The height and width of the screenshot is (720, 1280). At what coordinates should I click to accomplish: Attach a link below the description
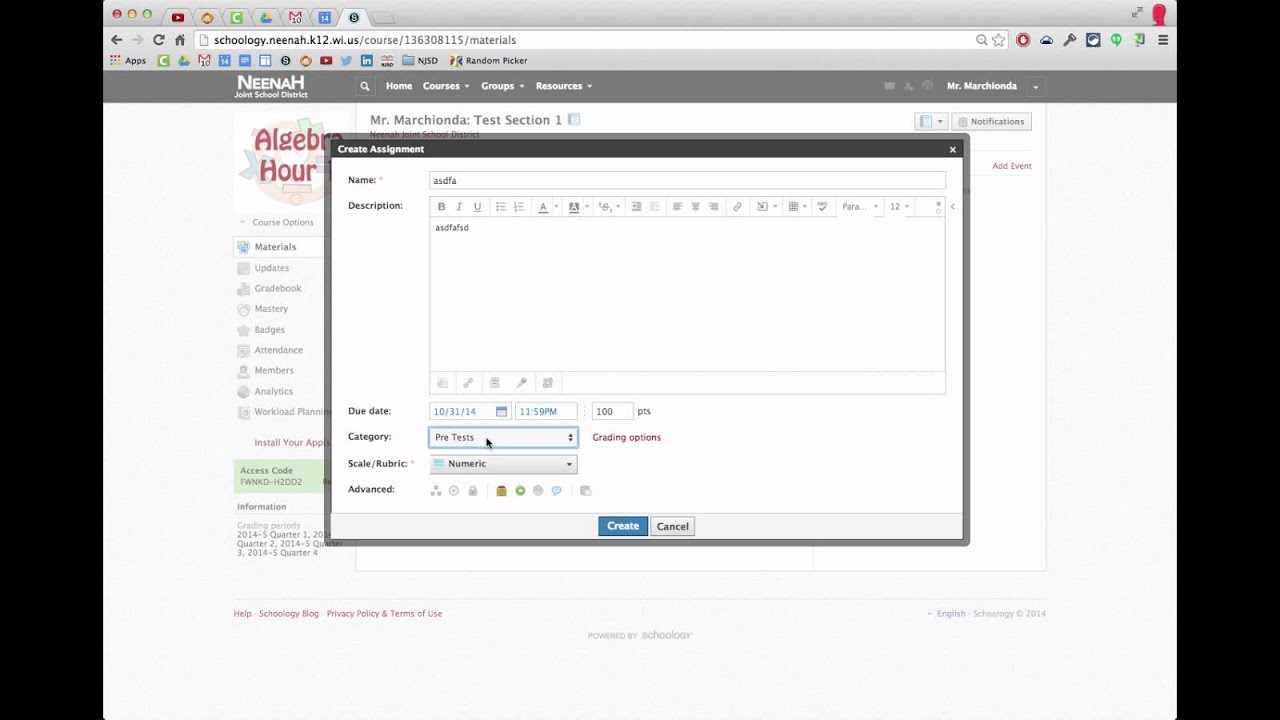pos(468,383)
